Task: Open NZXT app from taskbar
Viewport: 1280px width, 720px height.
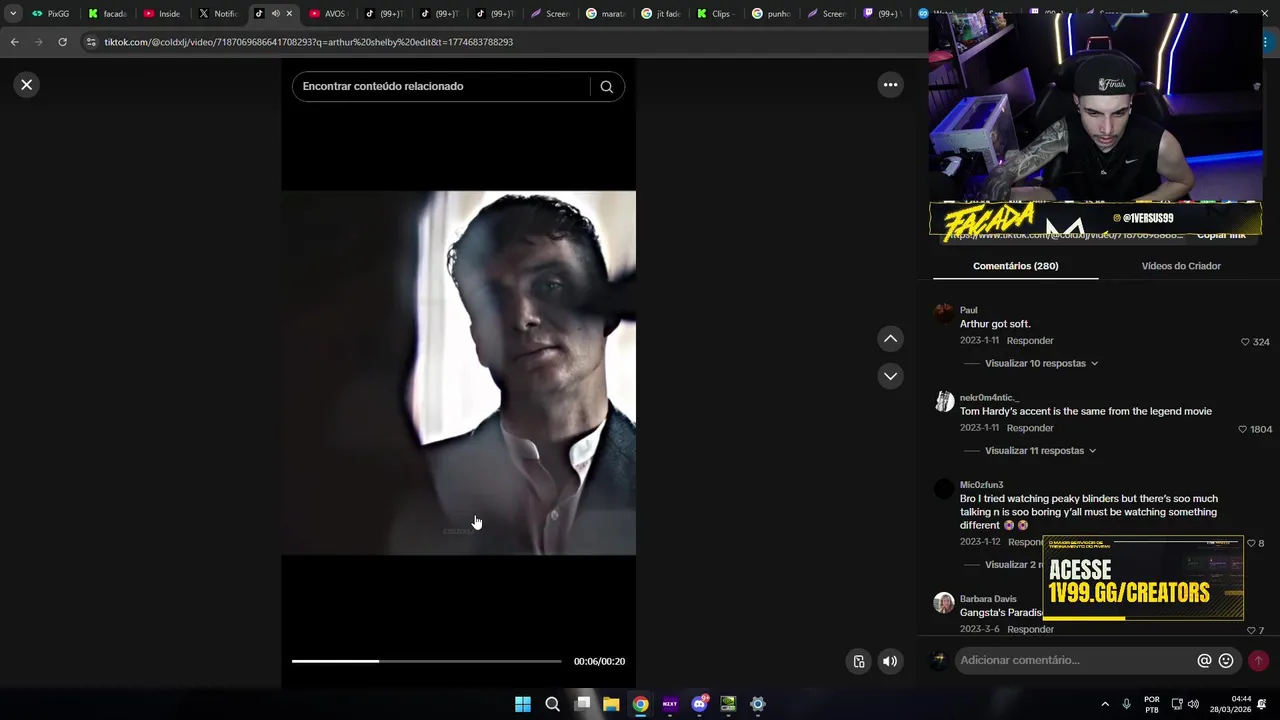Action: [x=670, y=704]
